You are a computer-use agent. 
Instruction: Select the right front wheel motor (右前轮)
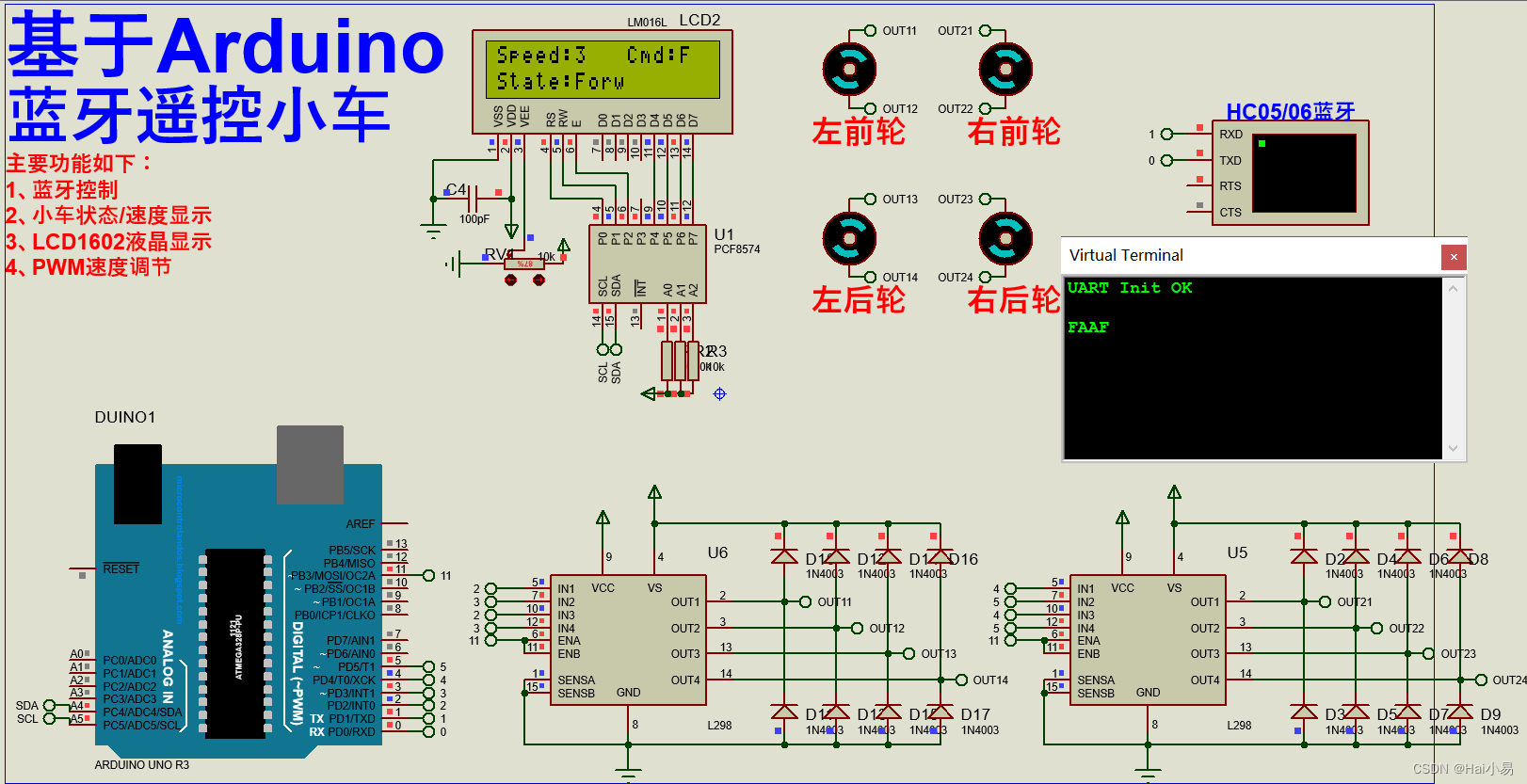pos(1005,69)
